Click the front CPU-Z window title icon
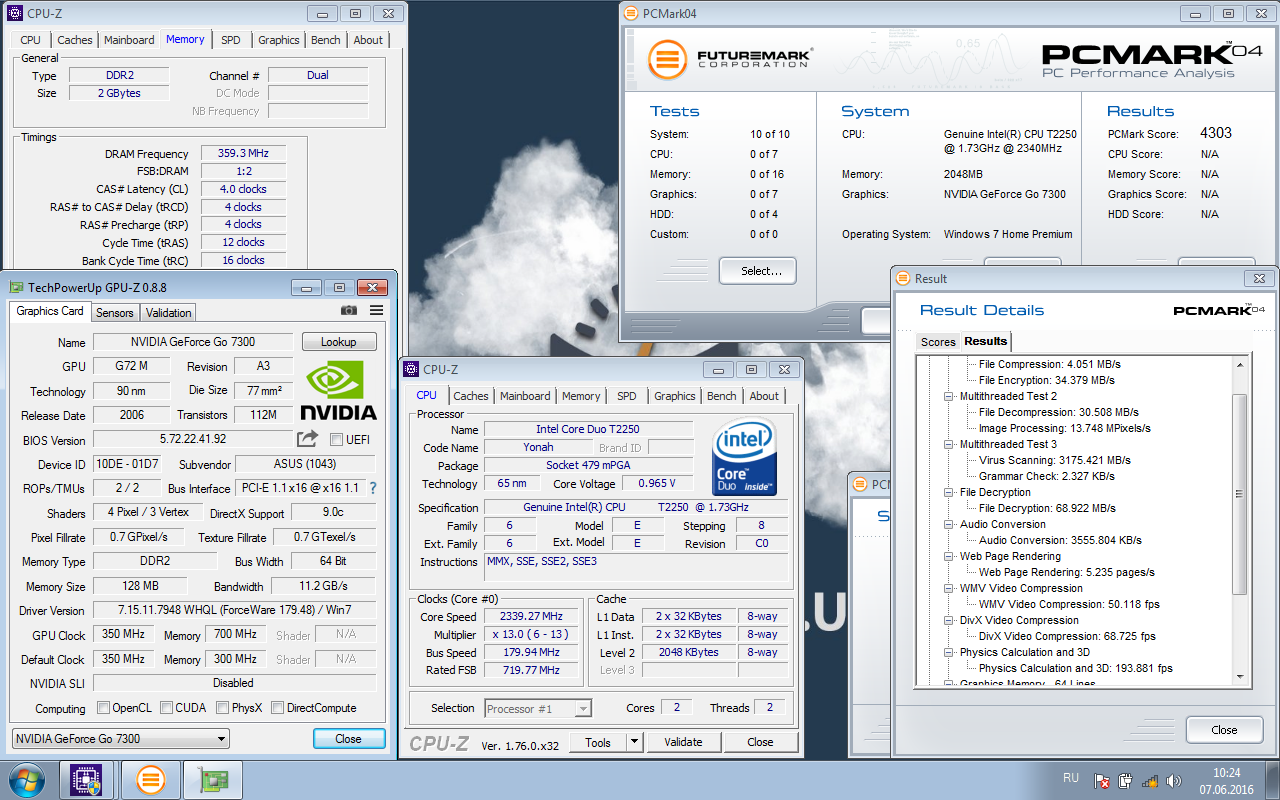This screenshot has width=1280, height=800. tap(411, 369)
